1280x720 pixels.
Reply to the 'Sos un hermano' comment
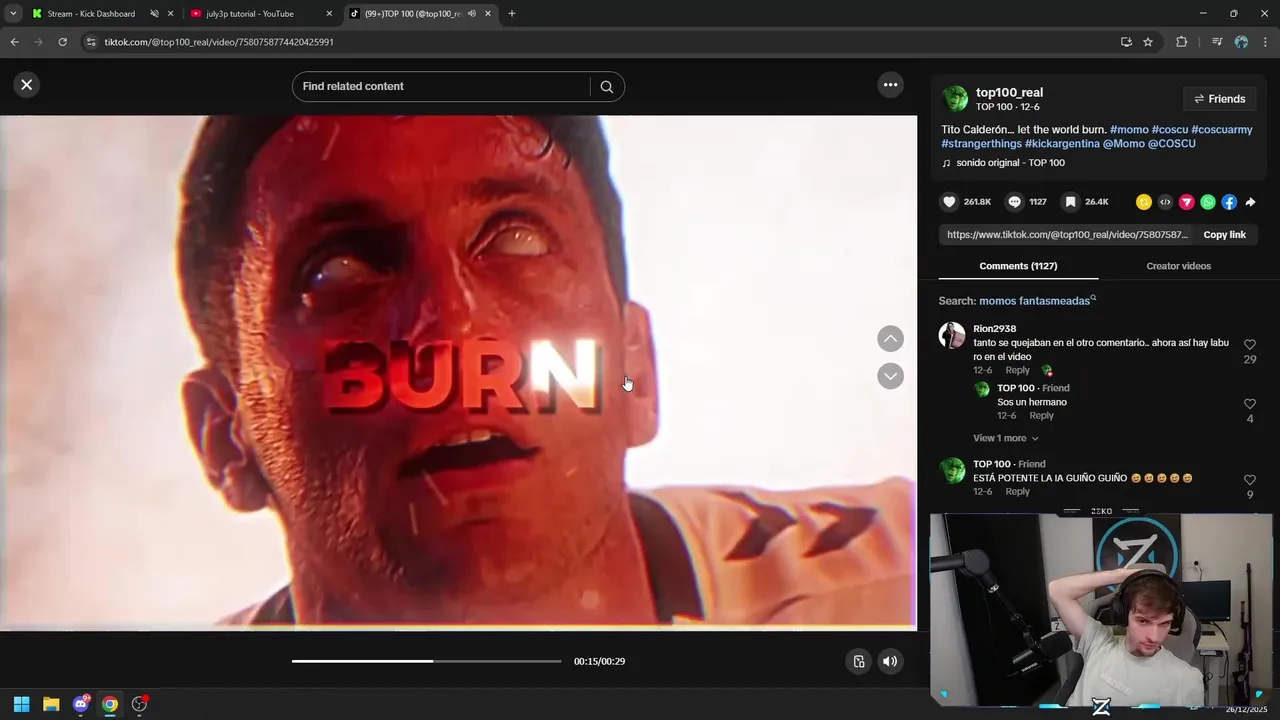tap(1041, 415)
